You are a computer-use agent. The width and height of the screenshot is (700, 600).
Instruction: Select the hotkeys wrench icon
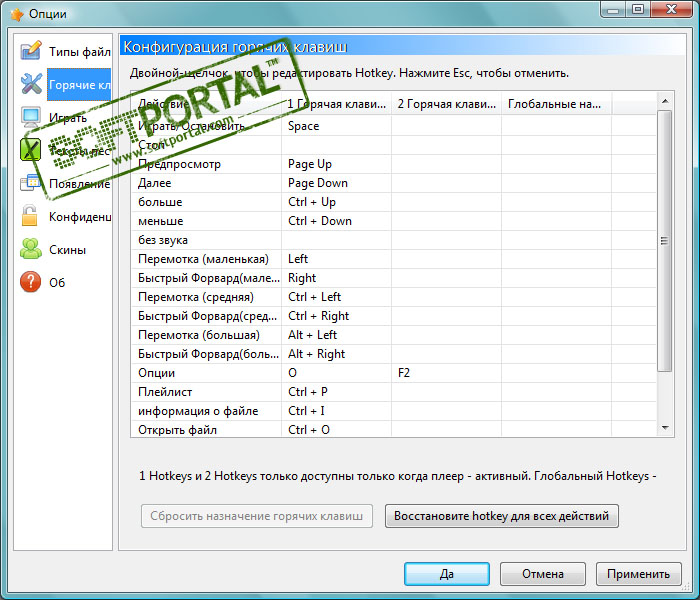click(x=31, y=84)
